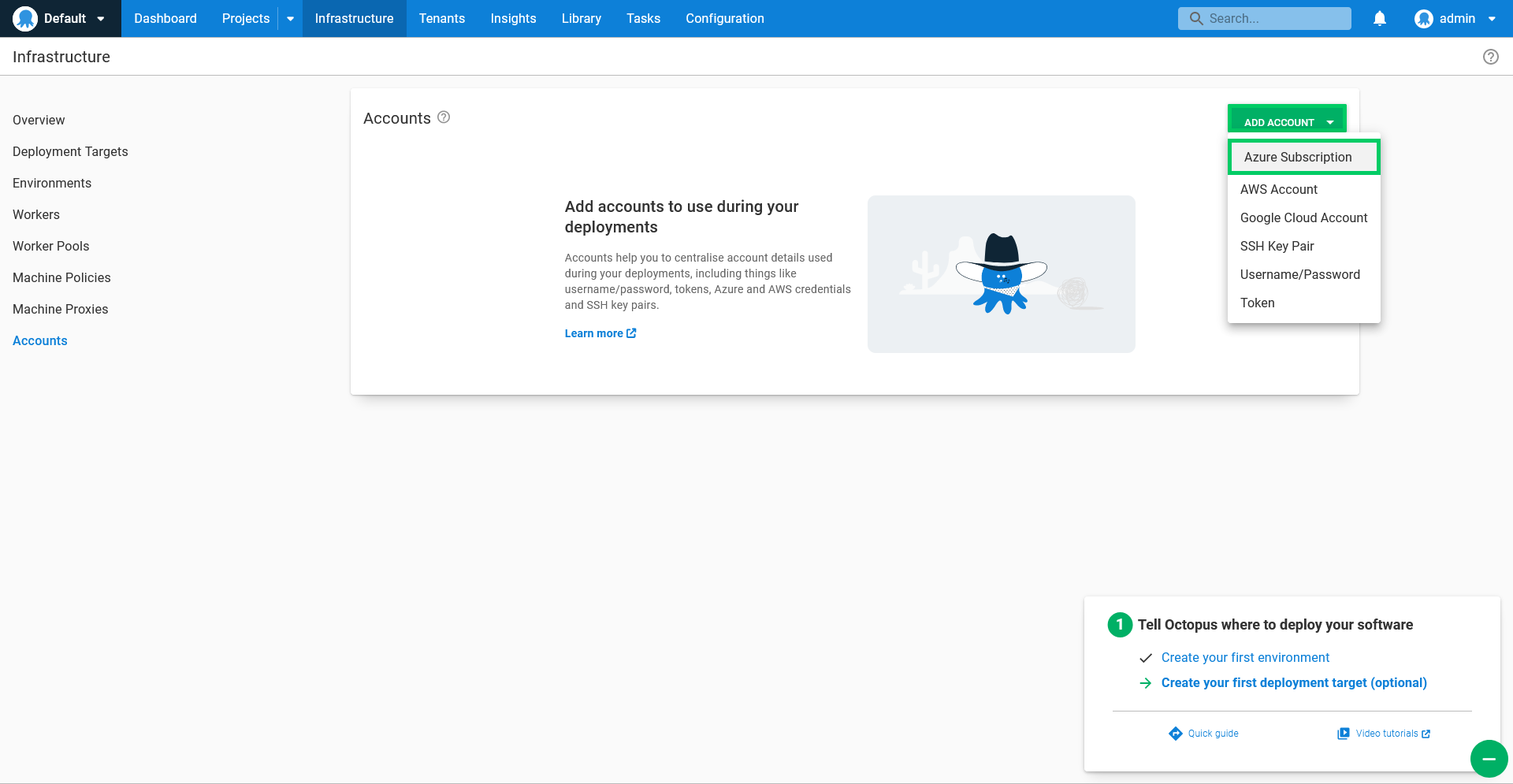Click Video tutorials external link icon
The image size is (1513, 784).
[x=1426, y=734]
